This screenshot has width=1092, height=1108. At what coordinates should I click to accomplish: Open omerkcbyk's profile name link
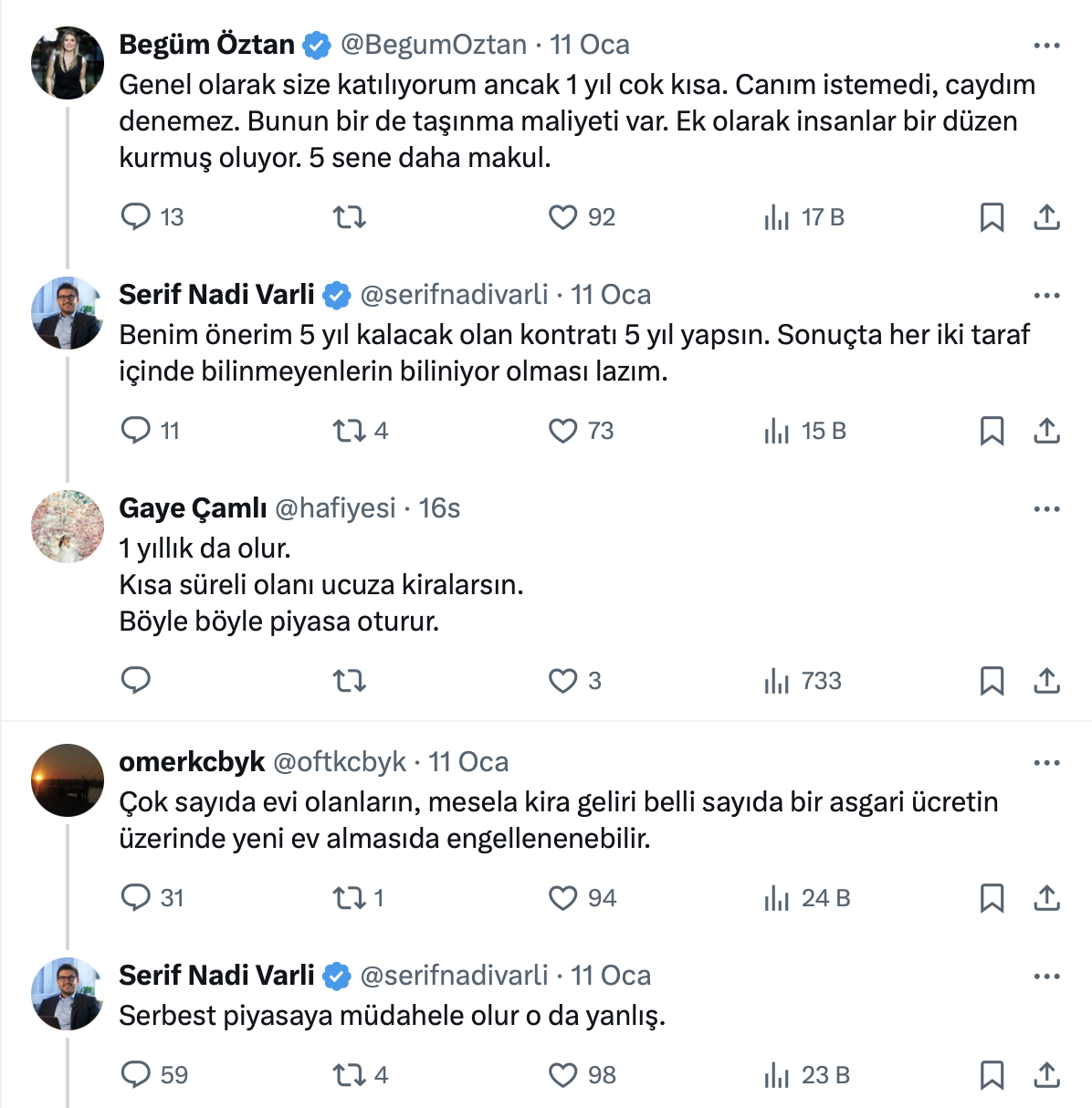click(192, 762)
